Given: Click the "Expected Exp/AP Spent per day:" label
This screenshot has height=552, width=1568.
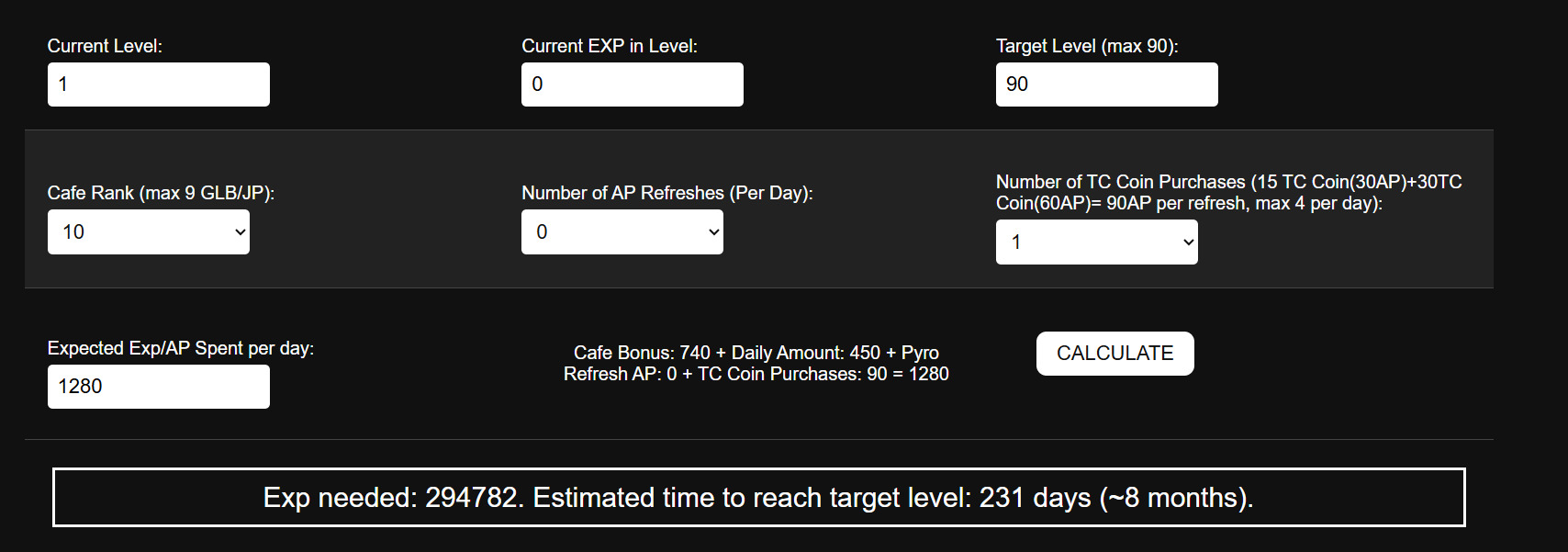Looking at the screenshot, I should (x=181, y=348).
